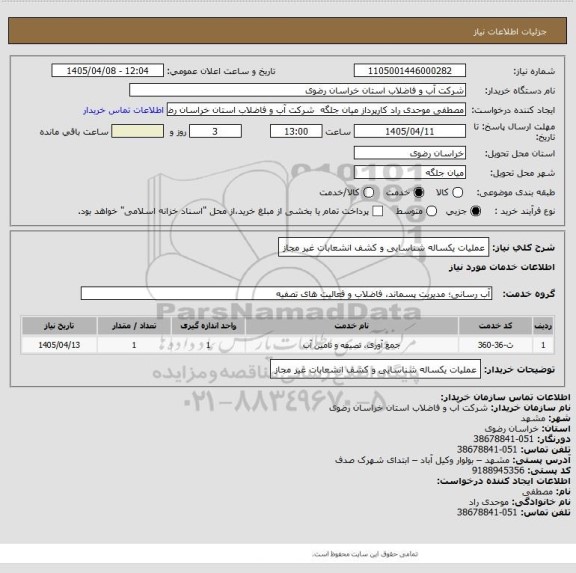Select the کالا/خدمت radio button
This screenshot has height=573, width=576.
coord(368,192)
